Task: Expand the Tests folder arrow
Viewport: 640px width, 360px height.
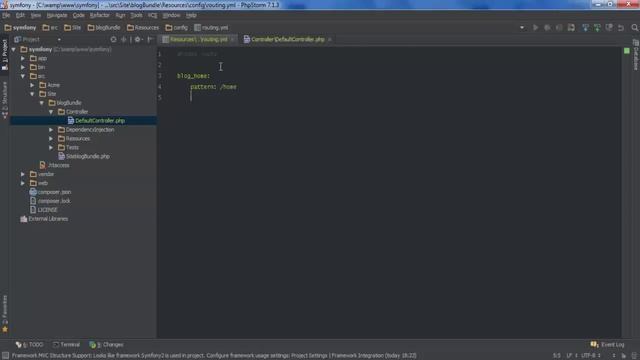Action: coord(51,147)
